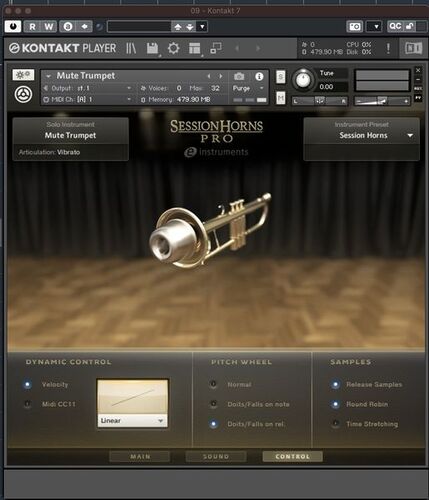Click the workspace layout panel icon
Screen dimensions: 429x500
point(195,48)
